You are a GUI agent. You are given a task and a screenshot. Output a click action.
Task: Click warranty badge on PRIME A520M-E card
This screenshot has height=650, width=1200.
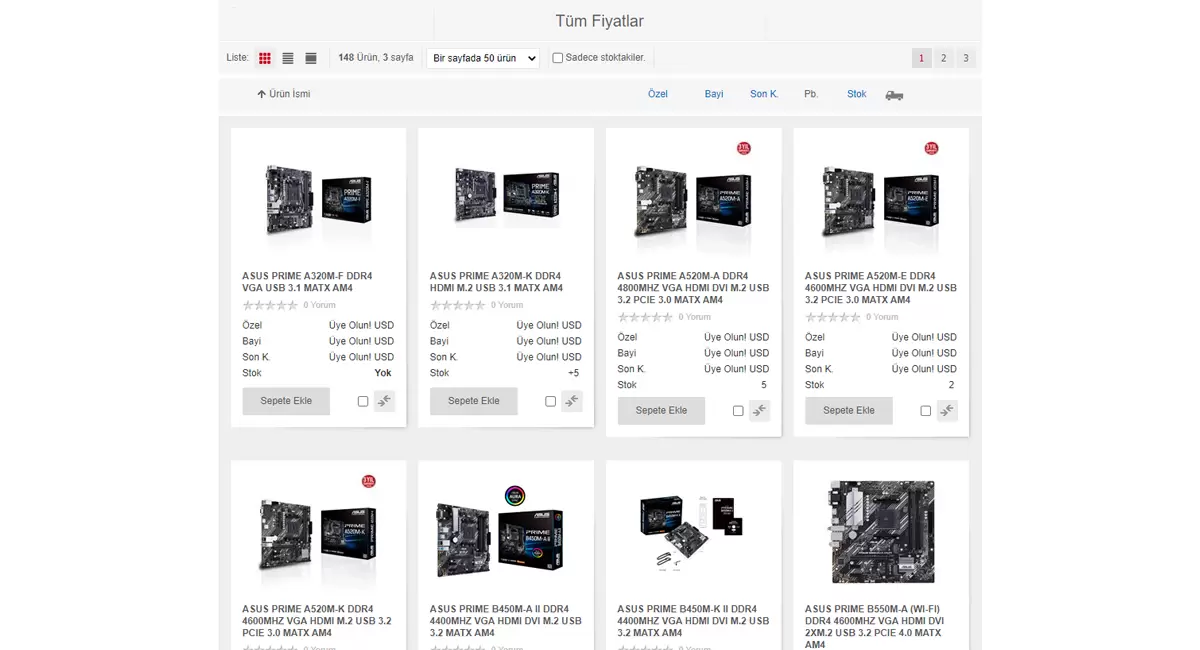coord(931,148)
